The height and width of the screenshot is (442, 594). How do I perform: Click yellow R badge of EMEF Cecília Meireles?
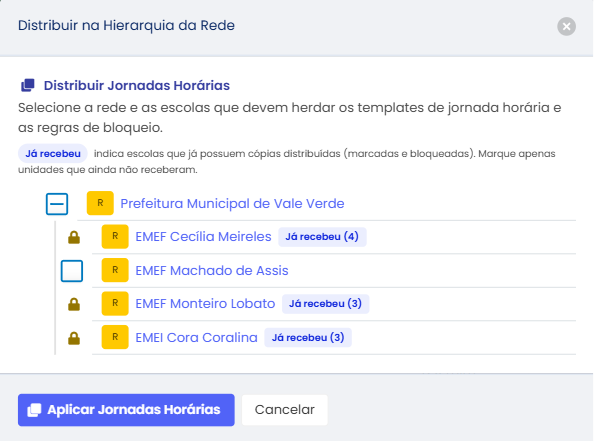(x=115, y=237)
